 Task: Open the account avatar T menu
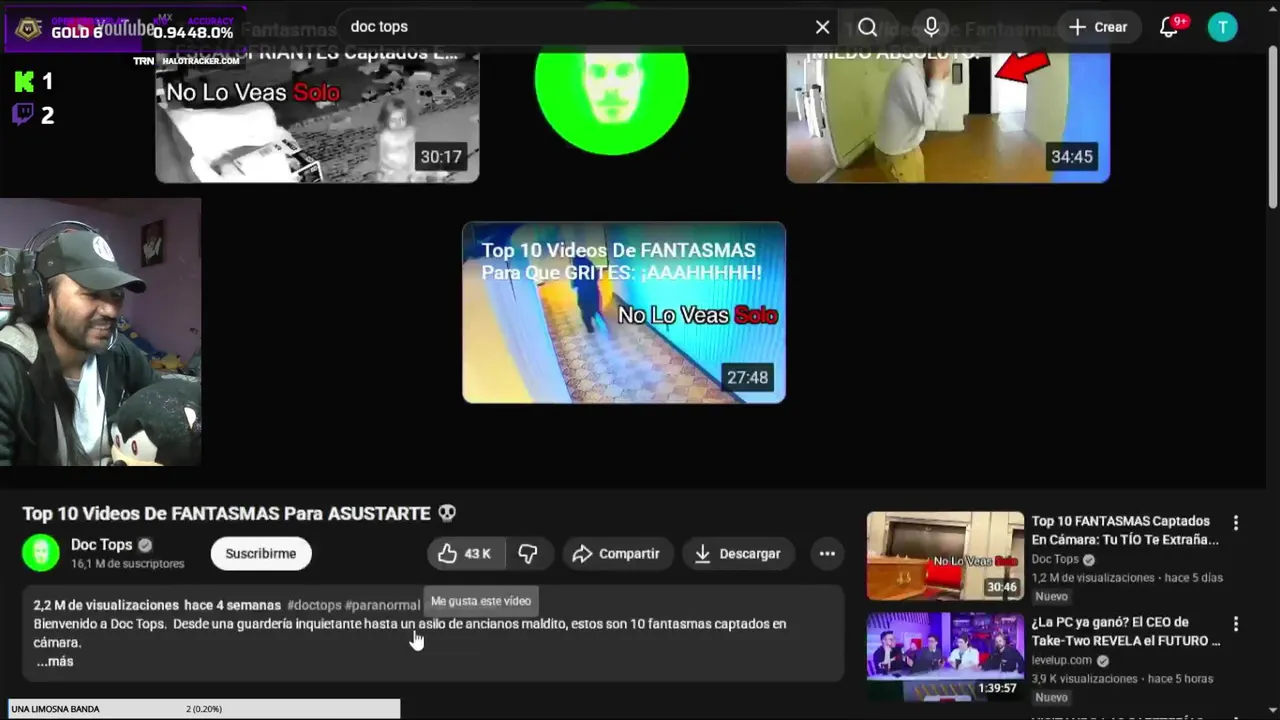(1222, 27)
